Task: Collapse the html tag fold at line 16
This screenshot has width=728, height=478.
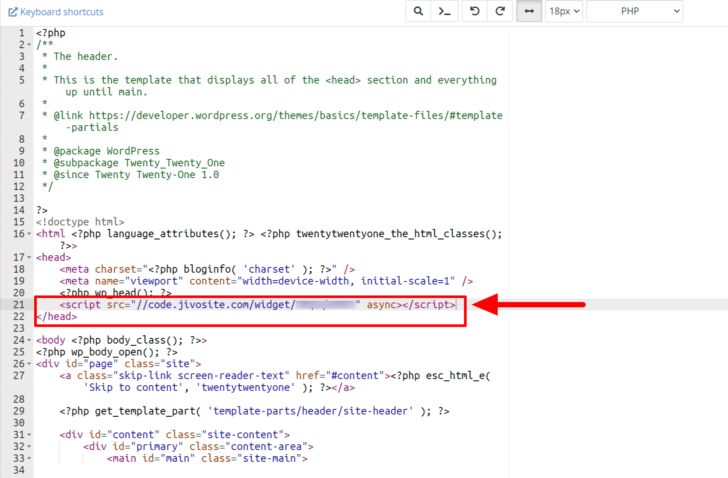Action: 29,234
